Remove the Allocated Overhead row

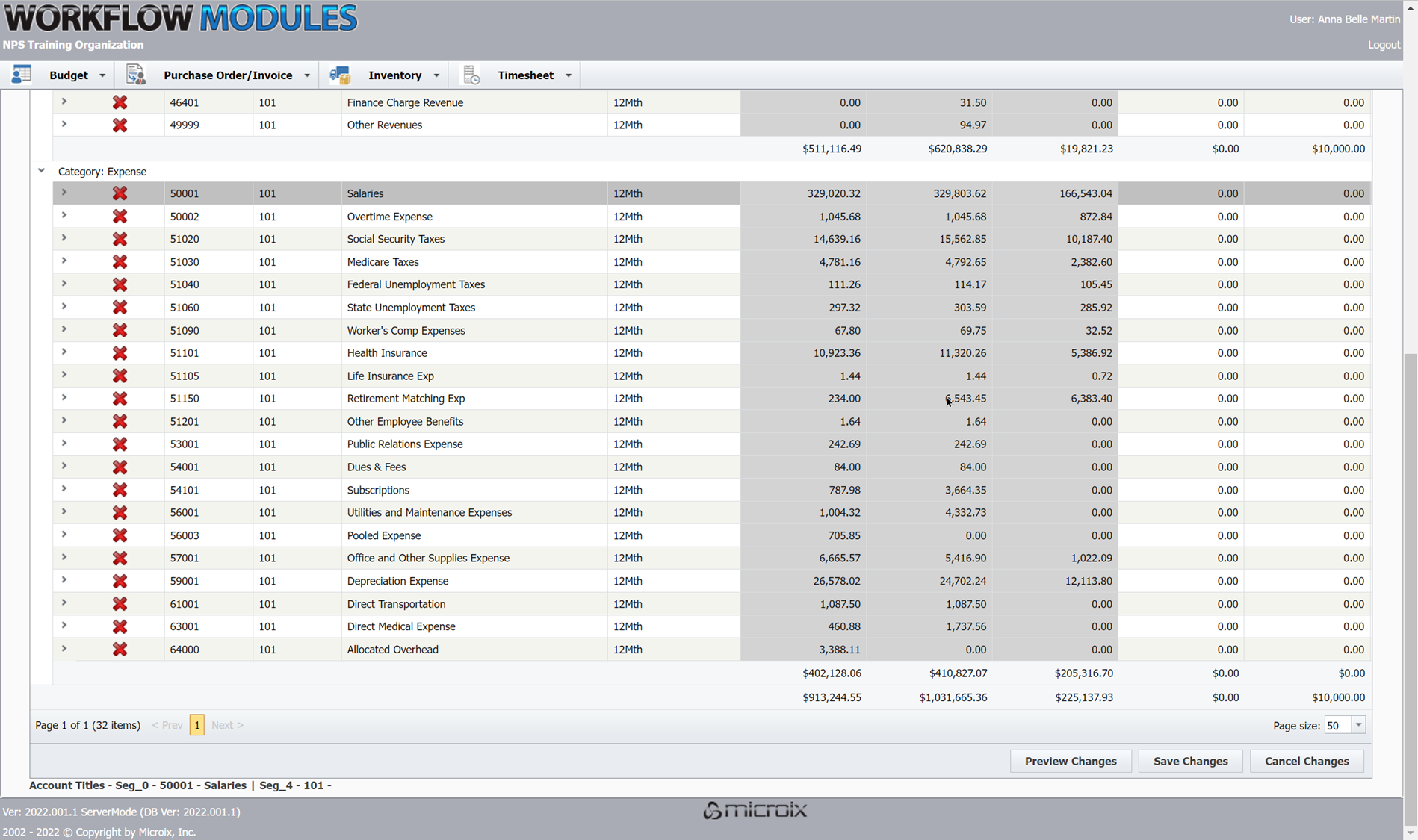(x=120, y=650)
